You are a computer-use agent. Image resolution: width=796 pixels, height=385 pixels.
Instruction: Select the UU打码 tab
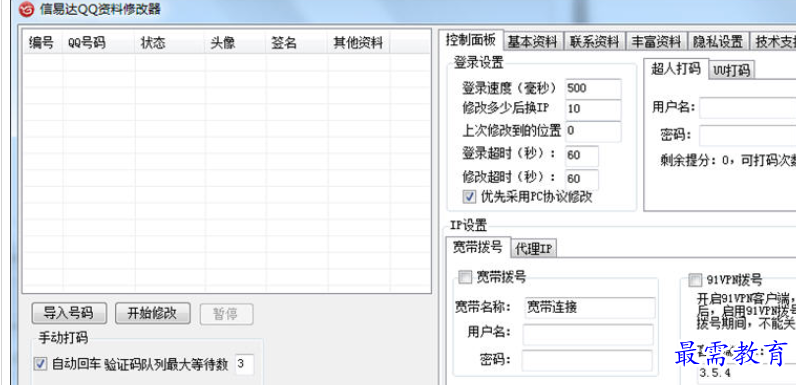[x=732, y=70]
